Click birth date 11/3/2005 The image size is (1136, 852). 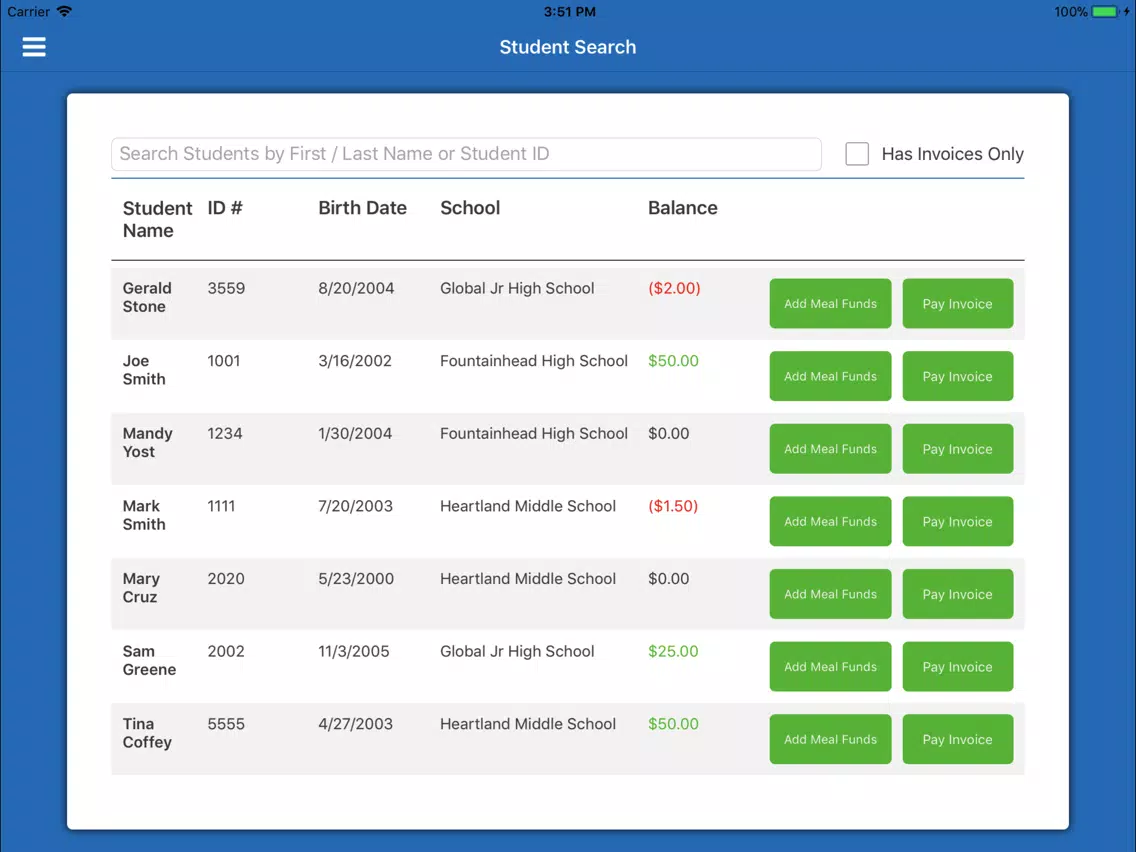[x=354, y=651]
